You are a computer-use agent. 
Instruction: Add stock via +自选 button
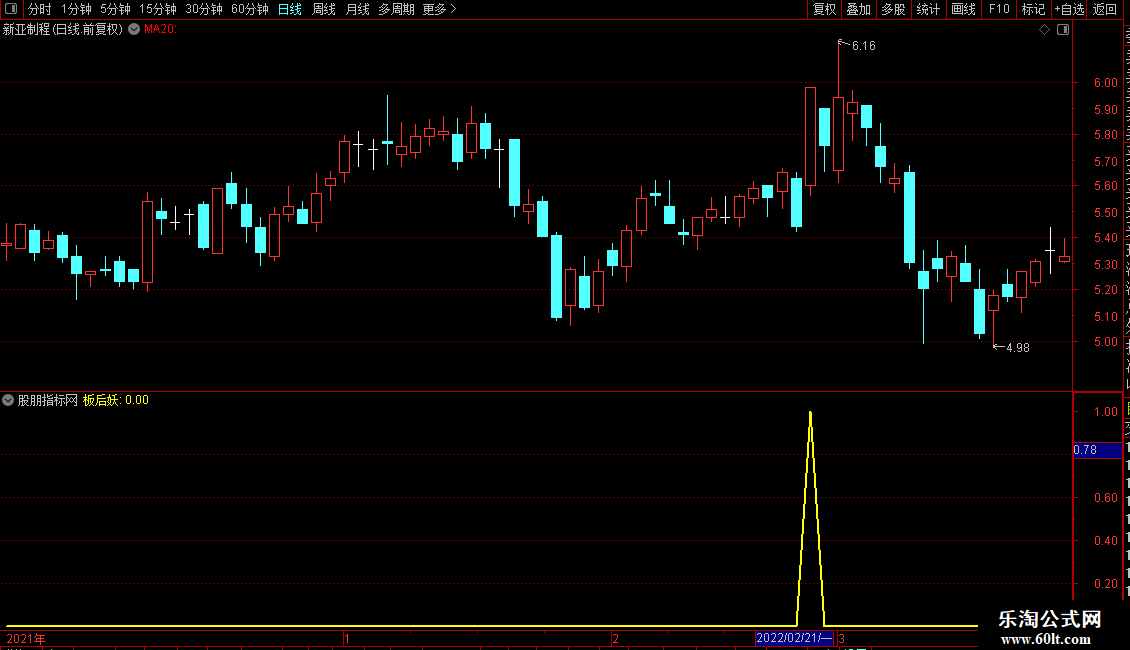(x=1069, y=9)
